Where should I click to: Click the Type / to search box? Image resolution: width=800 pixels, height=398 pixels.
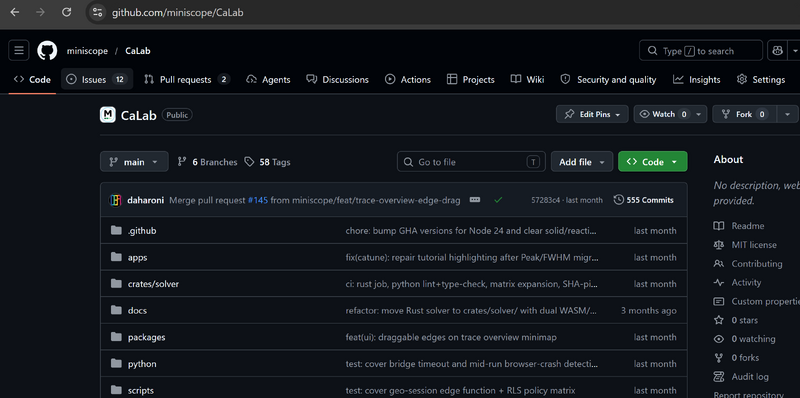point(701,51)
